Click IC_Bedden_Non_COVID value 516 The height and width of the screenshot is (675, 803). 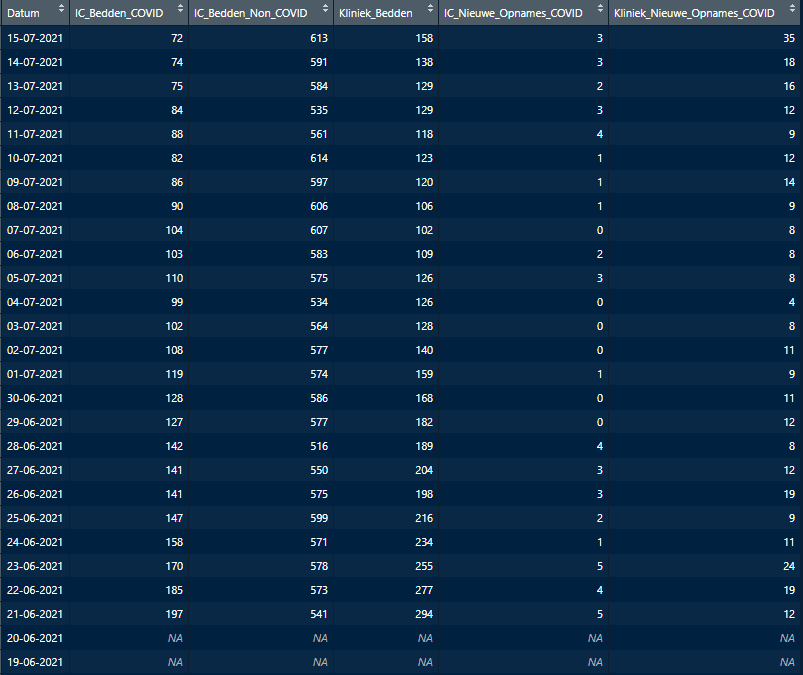[x=319, y=446]
